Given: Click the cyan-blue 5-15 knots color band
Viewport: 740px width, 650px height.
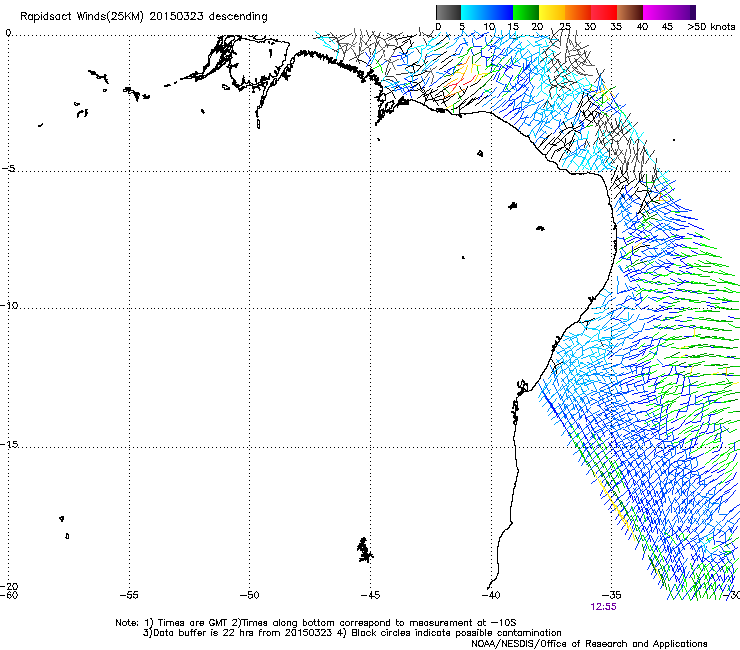Looking at the screenshot, I should (x=487, y=12).
